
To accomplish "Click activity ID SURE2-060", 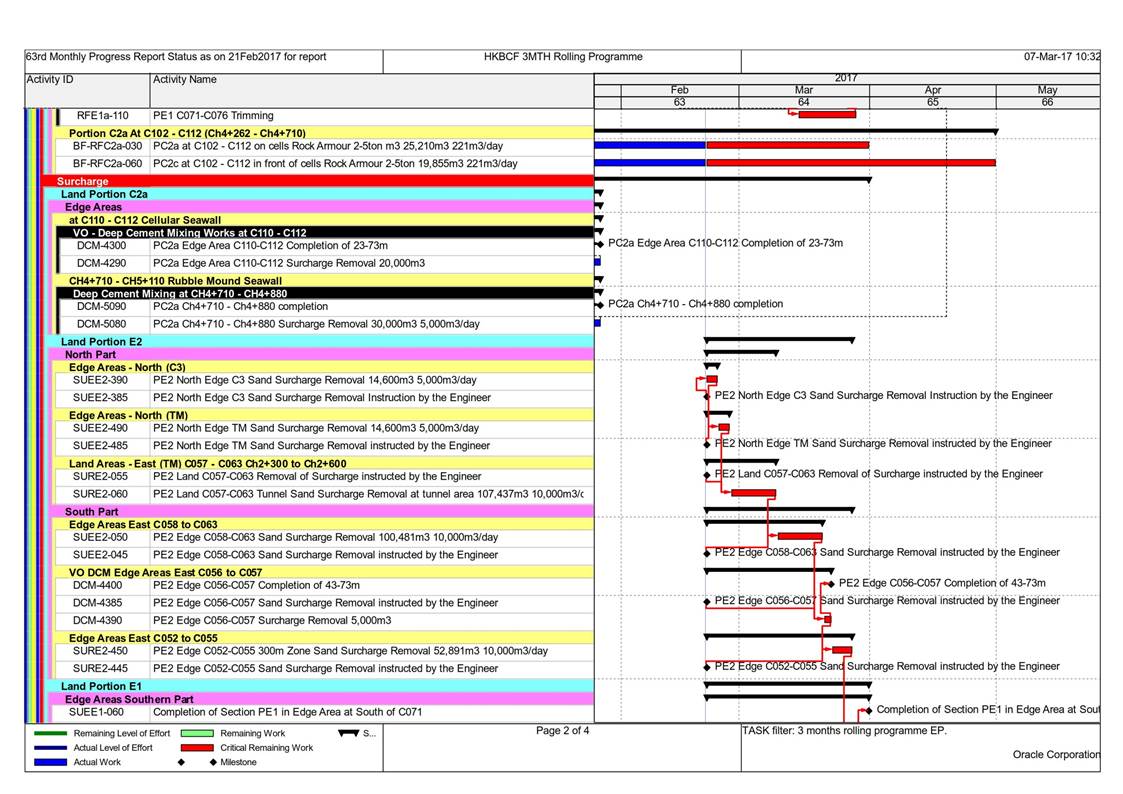I will tap(100, 493).
